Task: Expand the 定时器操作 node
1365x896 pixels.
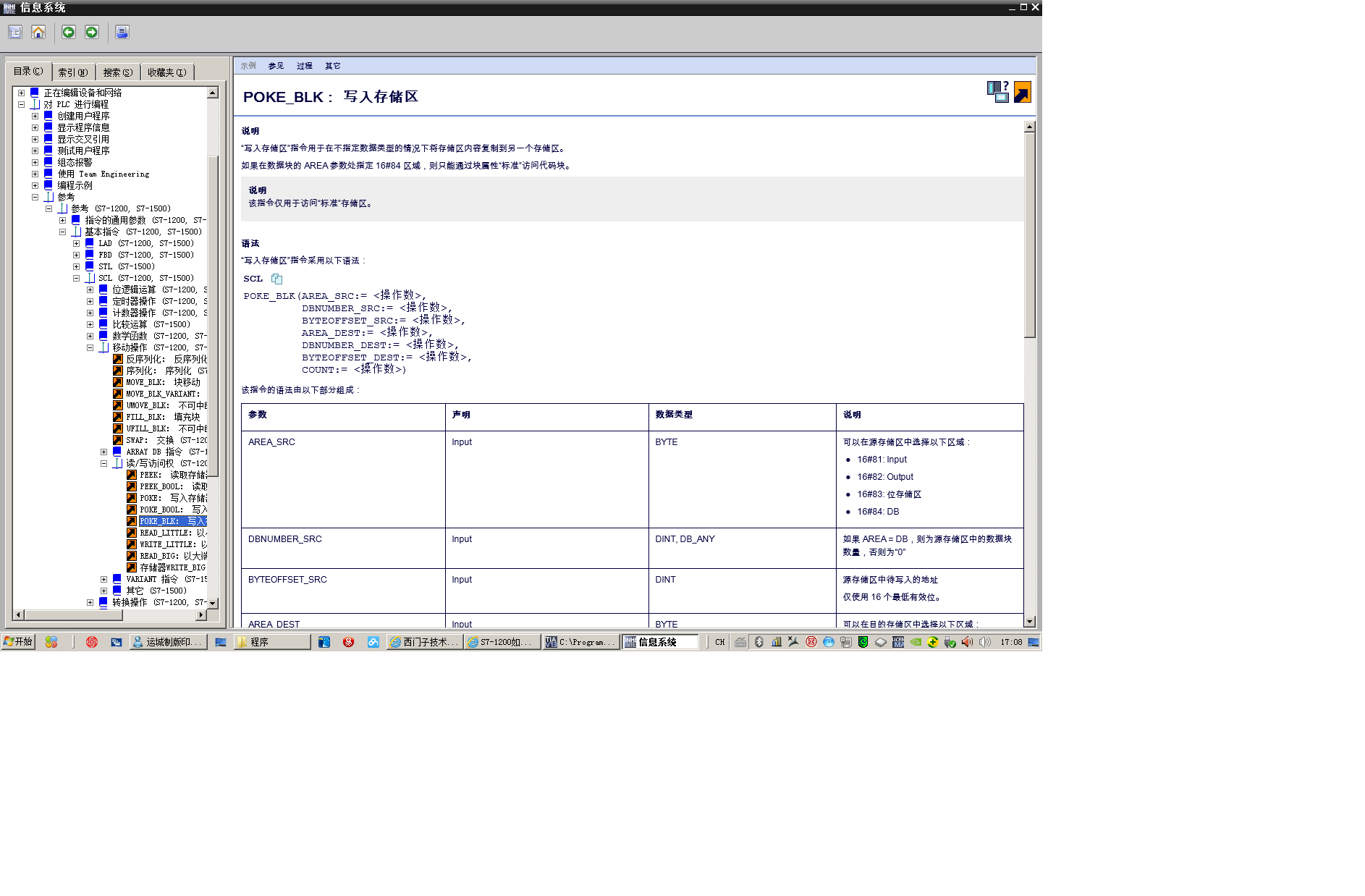Action: (x=90, y=301)
